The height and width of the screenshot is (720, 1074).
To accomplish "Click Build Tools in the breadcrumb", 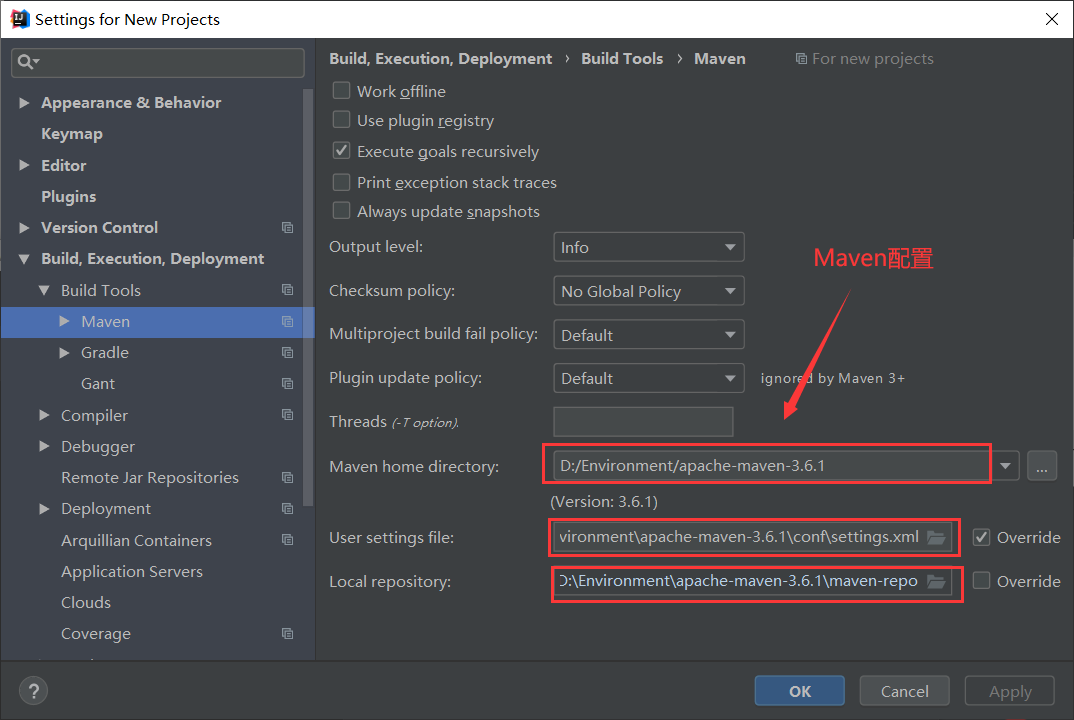I will tap(622, 59).
